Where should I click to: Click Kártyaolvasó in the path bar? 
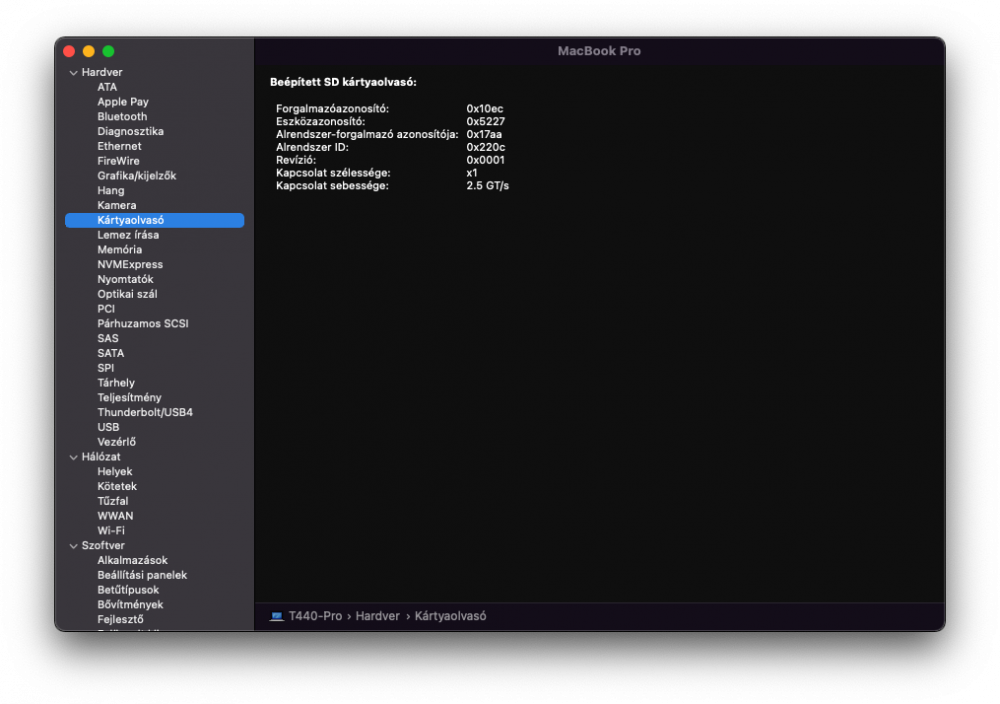point(450,616)
